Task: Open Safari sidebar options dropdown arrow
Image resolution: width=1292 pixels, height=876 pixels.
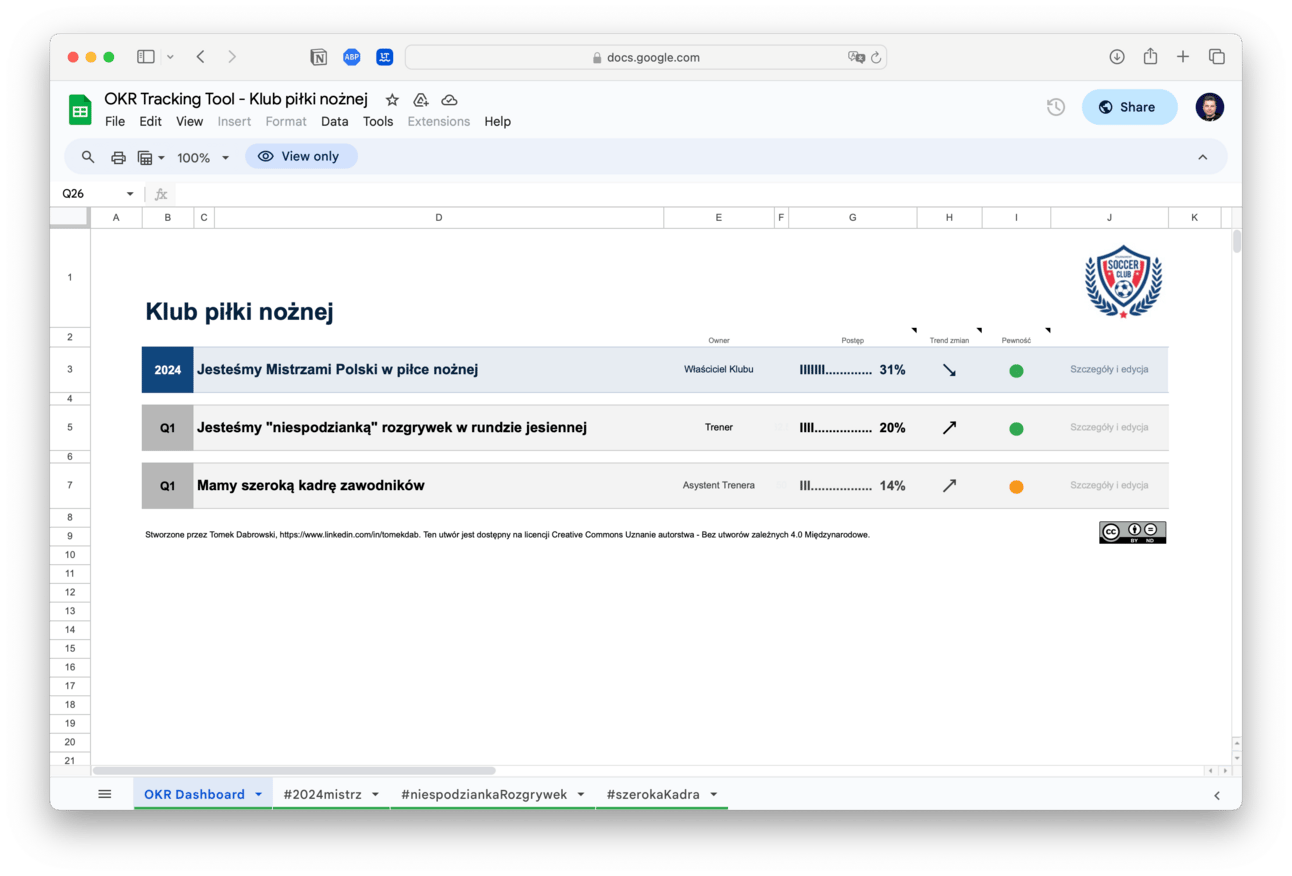Action: pyautogui.click(x=170, y=57)
